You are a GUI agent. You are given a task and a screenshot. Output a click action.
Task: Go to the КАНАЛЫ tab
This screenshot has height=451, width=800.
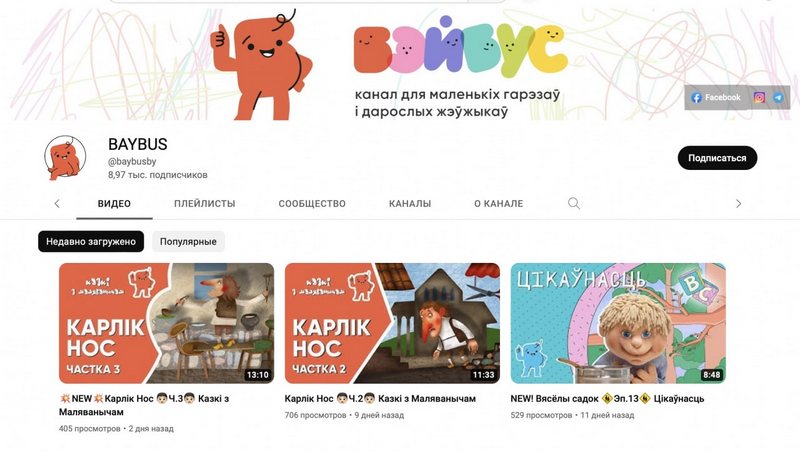pos(410,204)
